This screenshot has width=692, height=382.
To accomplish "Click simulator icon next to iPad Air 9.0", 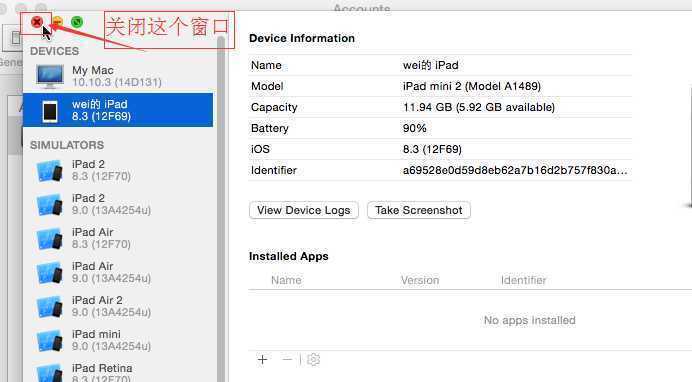I will (x=49, y=273).
